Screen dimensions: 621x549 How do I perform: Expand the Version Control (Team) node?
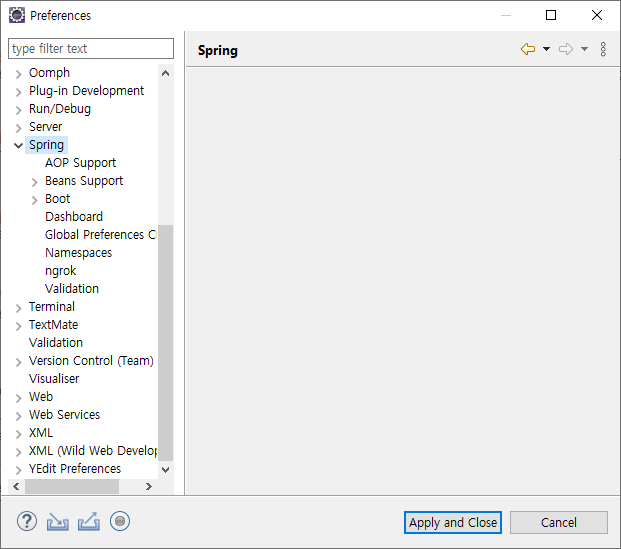(x=18, y=362)
